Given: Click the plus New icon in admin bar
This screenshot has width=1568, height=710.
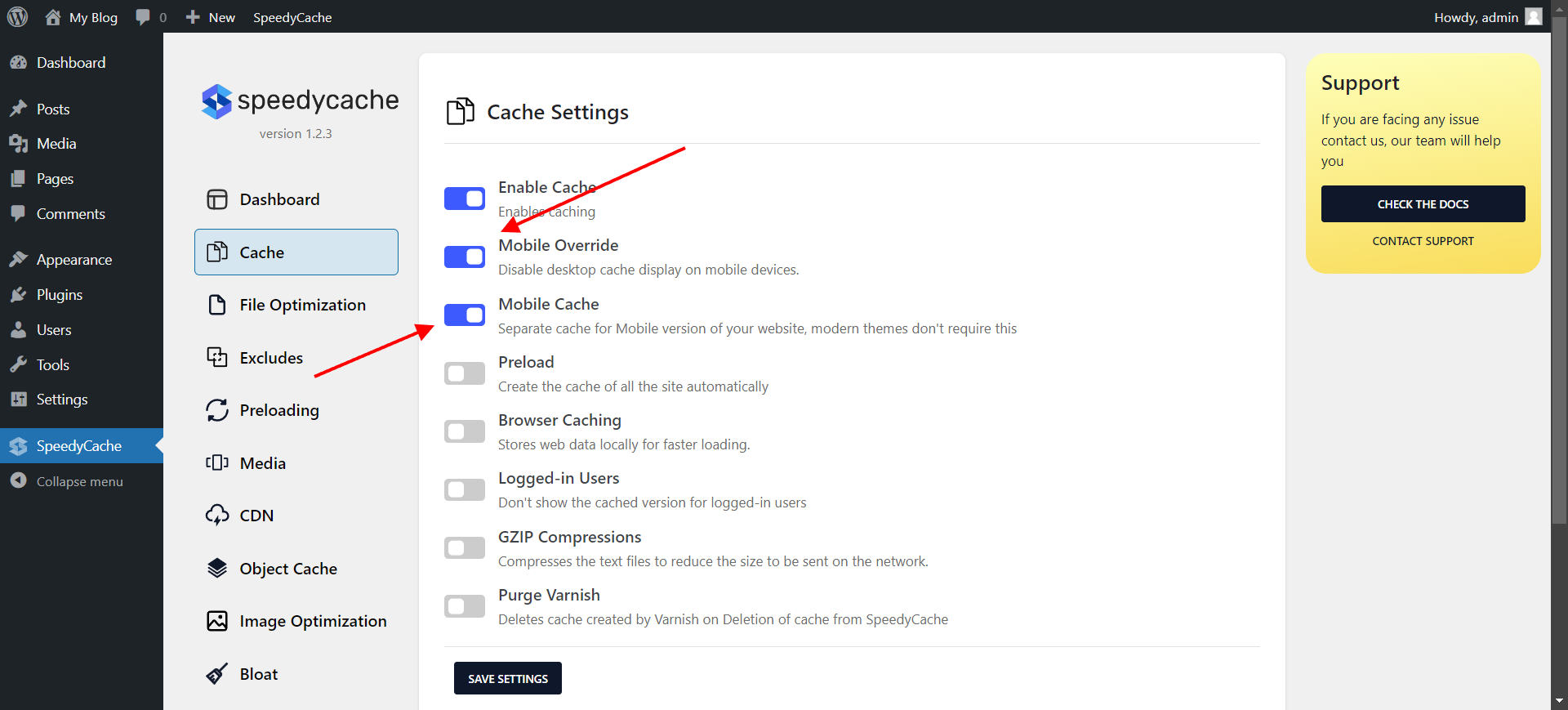Looking at the screenshot, I should point(193,17).
